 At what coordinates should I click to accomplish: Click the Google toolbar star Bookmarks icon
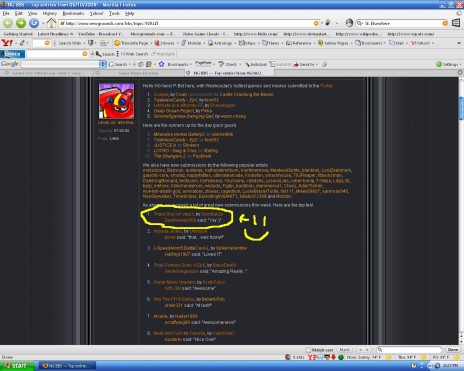coord(162,64)
